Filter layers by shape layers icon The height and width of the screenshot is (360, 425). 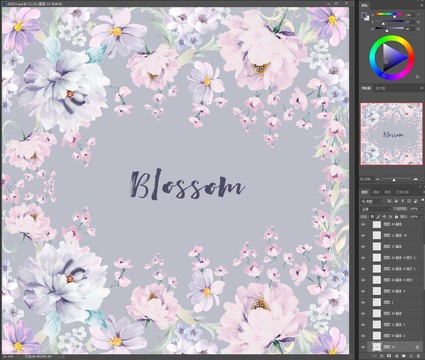pyautogui.click(x=409, y=201)
